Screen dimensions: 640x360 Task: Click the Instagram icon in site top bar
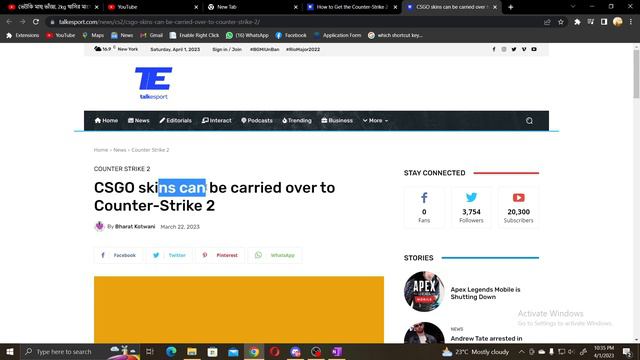pos(504,49)
